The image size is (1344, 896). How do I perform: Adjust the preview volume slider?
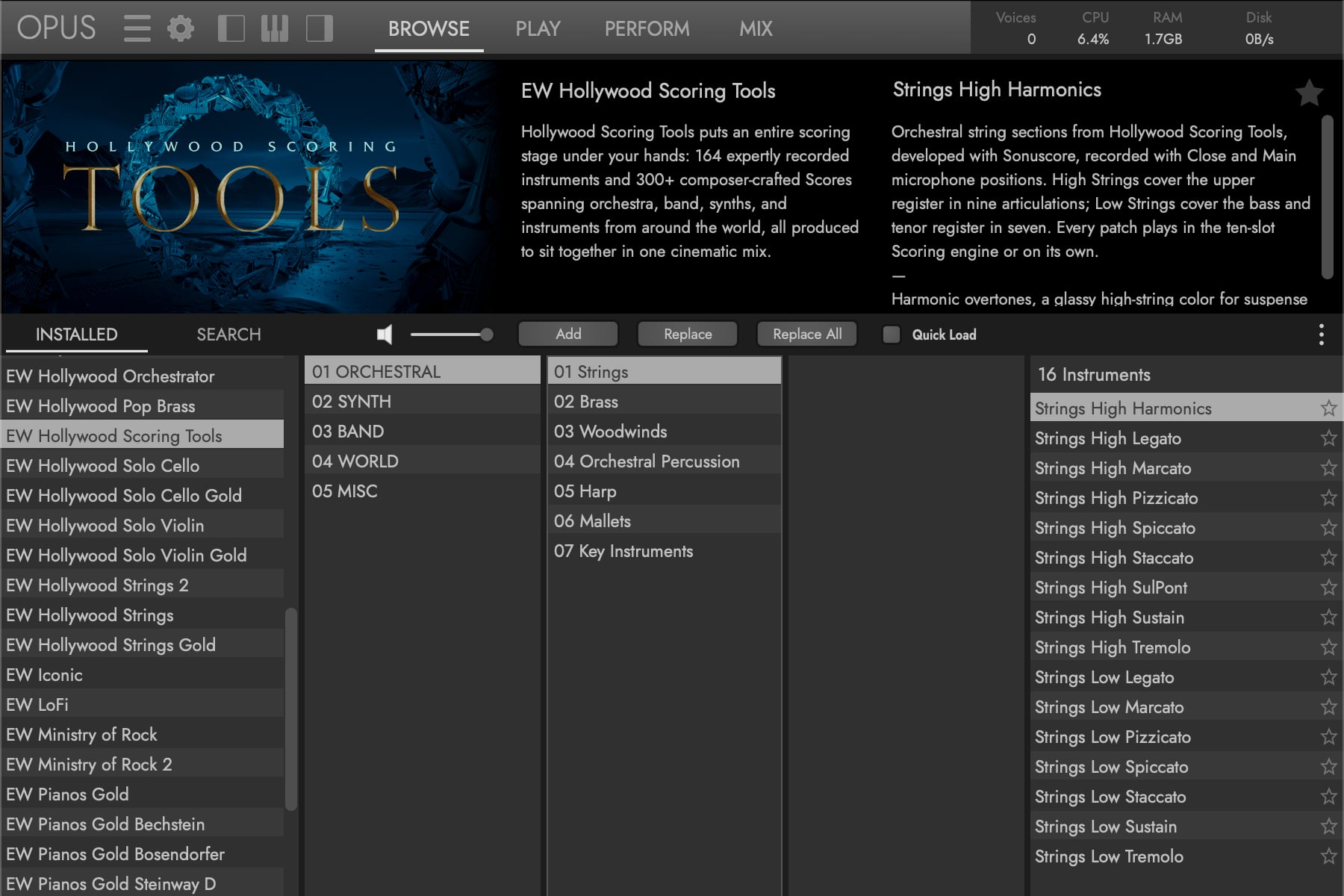coord(451,335)
